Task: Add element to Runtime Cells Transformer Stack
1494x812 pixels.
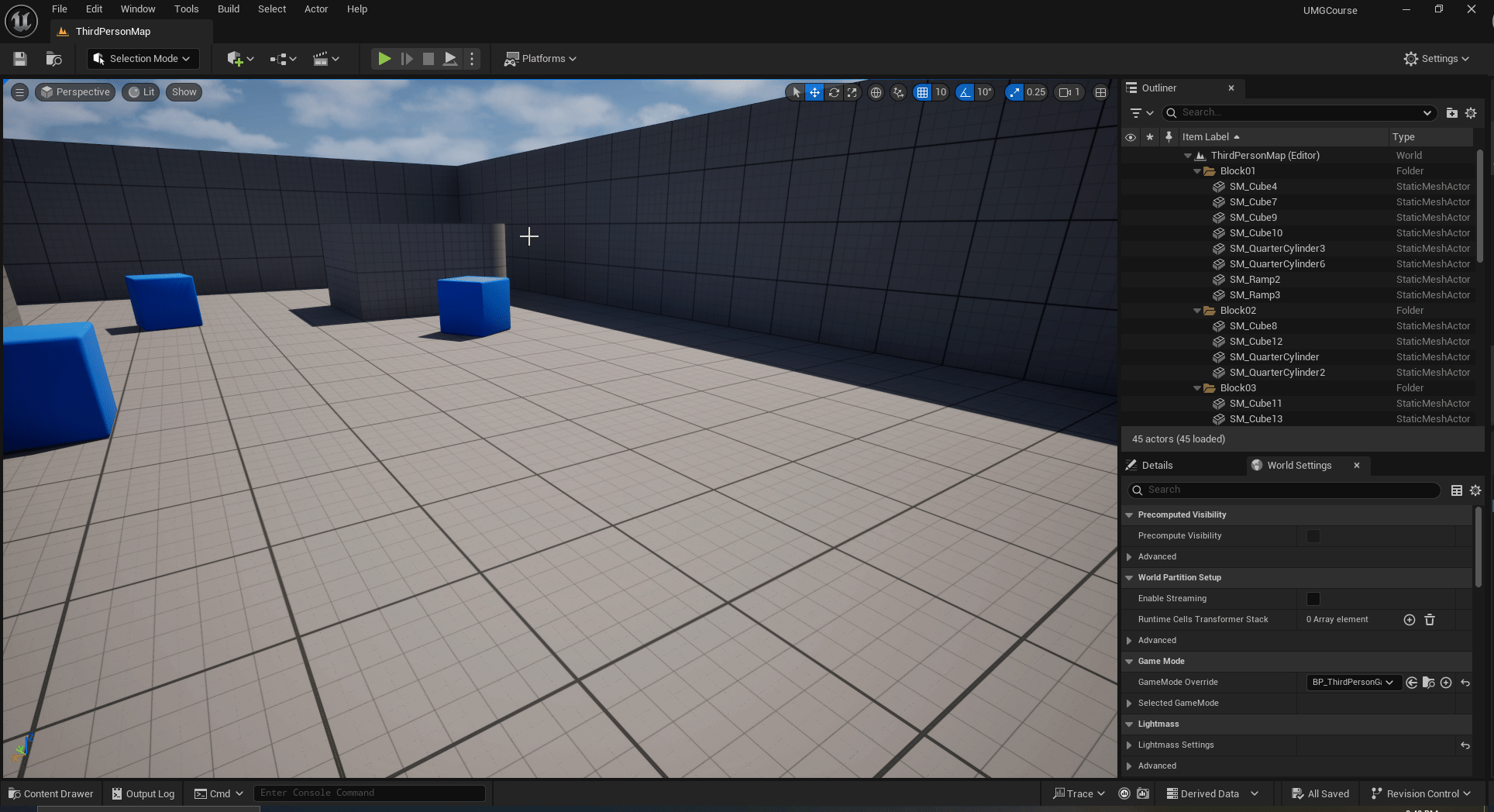Action: coord(1410,620)
